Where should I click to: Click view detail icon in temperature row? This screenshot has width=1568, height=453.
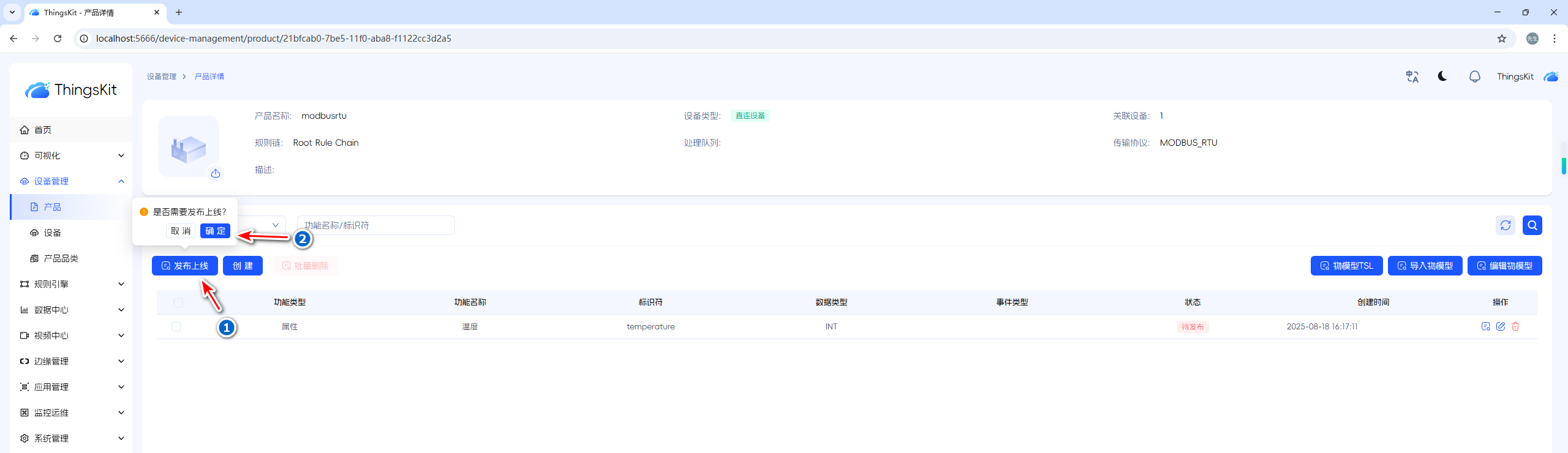(1485, 327)
